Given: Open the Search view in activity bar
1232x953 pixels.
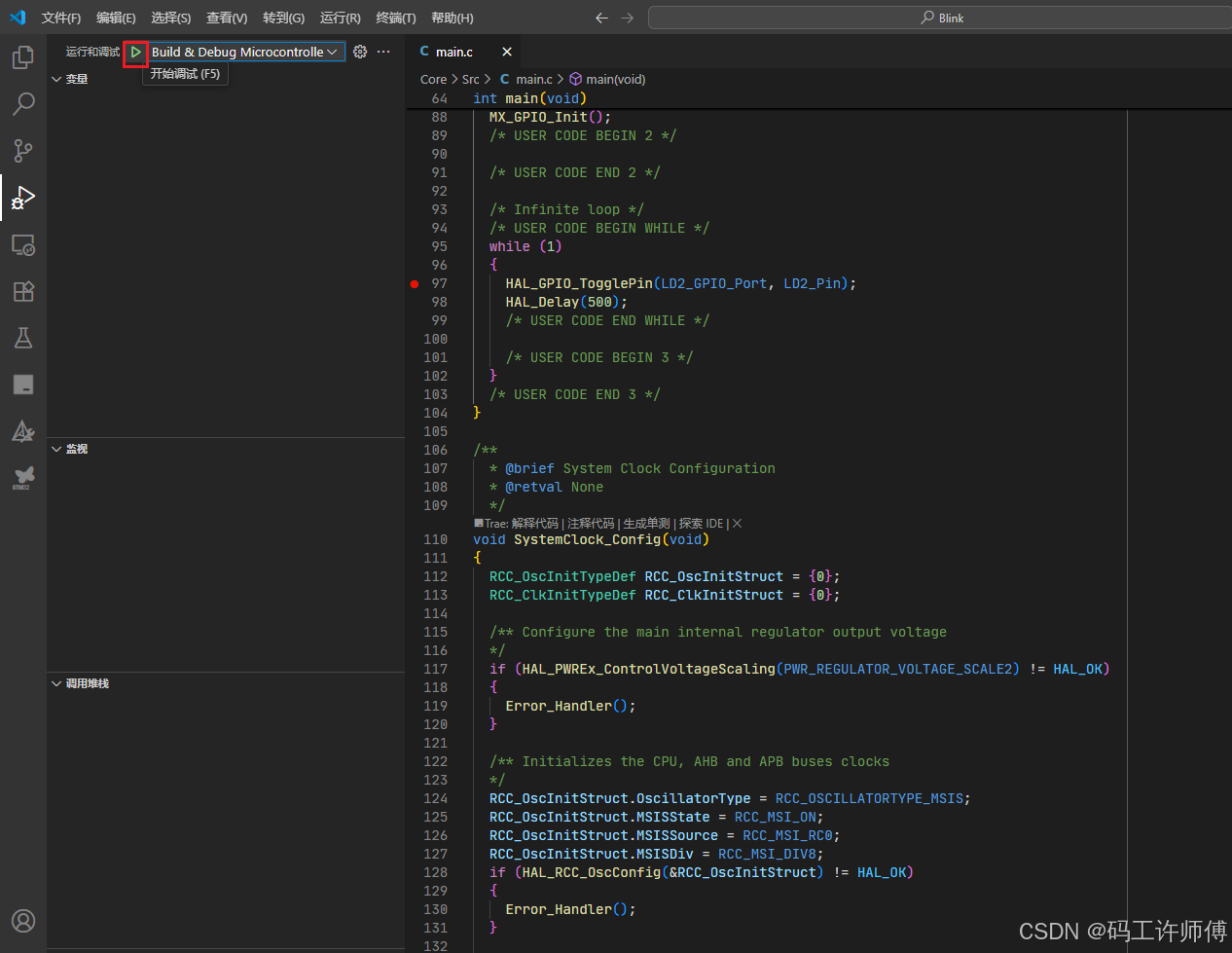Looking at the screenshot, I should [23, 104].
